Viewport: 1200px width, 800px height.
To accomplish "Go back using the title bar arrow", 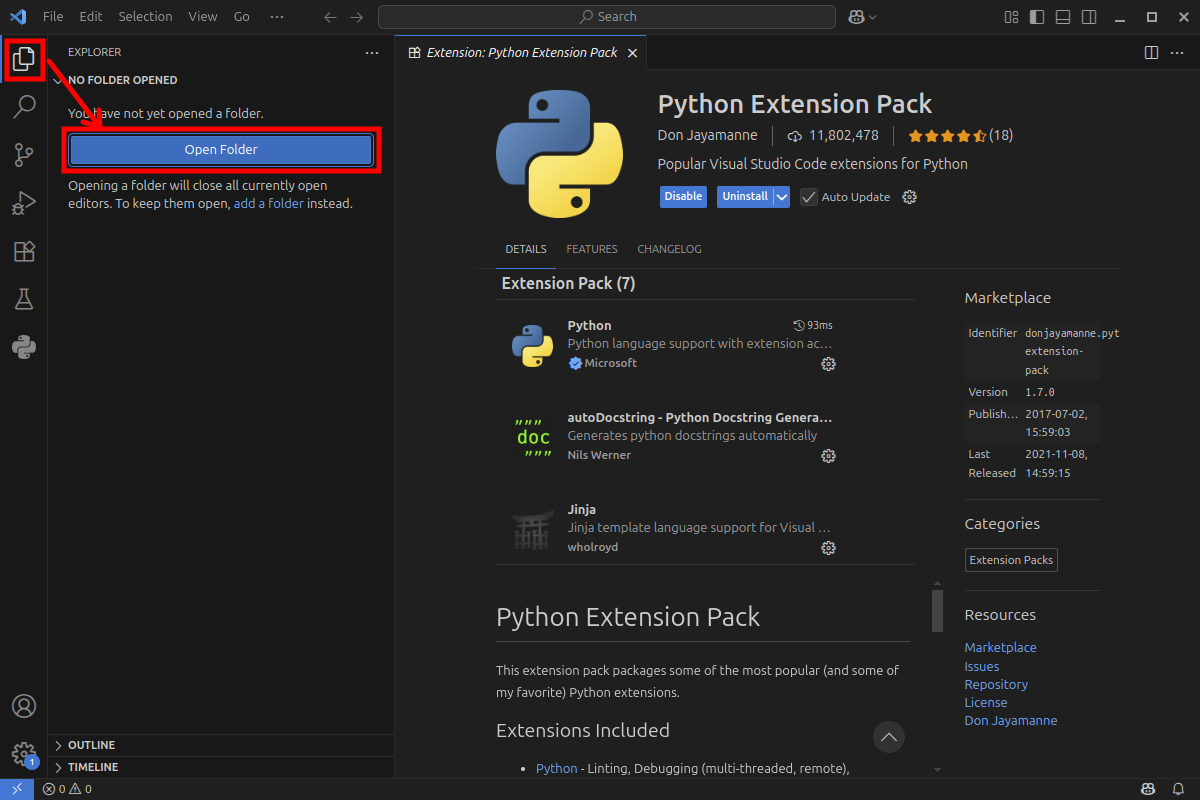I will tap(331, 17).
